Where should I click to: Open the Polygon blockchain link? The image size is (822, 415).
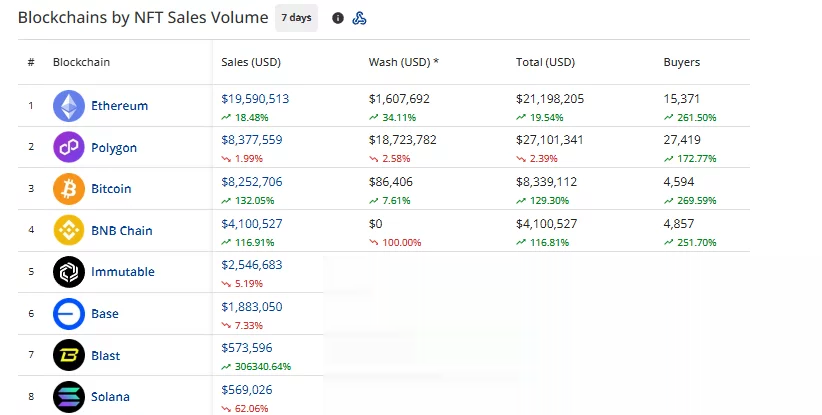coord(114,148)
